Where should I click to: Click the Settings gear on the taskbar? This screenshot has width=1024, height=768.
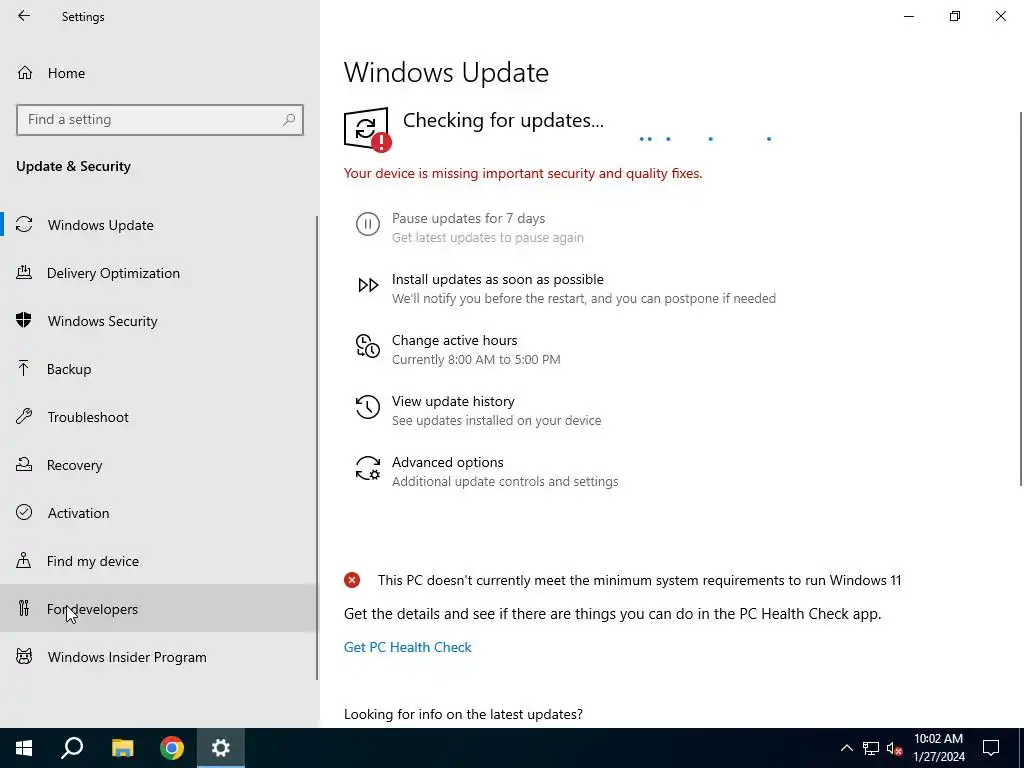221,748
